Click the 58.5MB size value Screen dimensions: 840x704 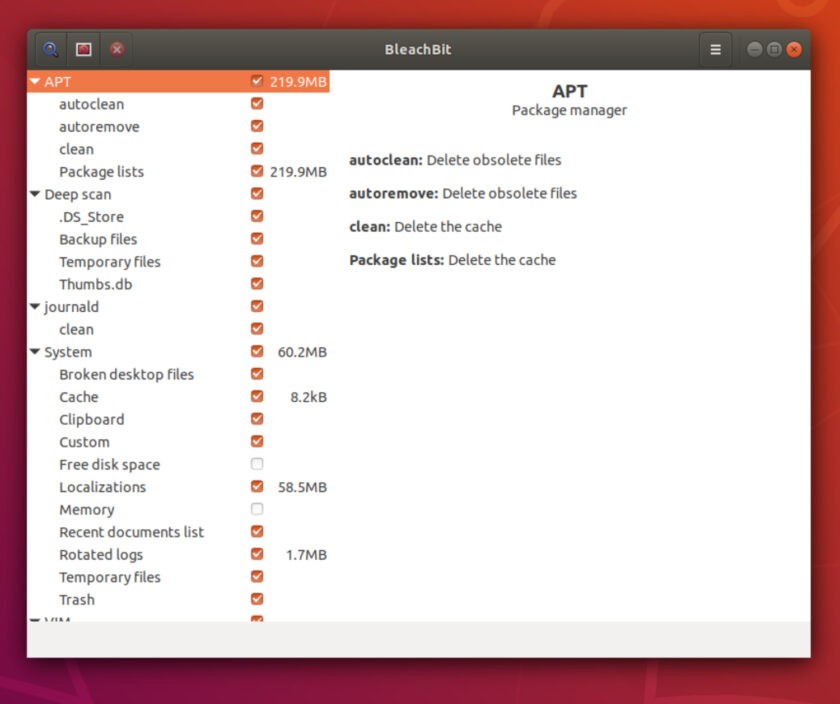coord(302,487)
